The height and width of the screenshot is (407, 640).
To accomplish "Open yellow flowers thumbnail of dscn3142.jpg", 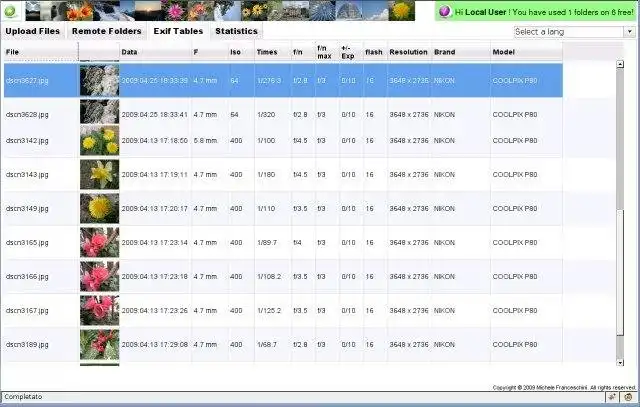I will (100, 140).
